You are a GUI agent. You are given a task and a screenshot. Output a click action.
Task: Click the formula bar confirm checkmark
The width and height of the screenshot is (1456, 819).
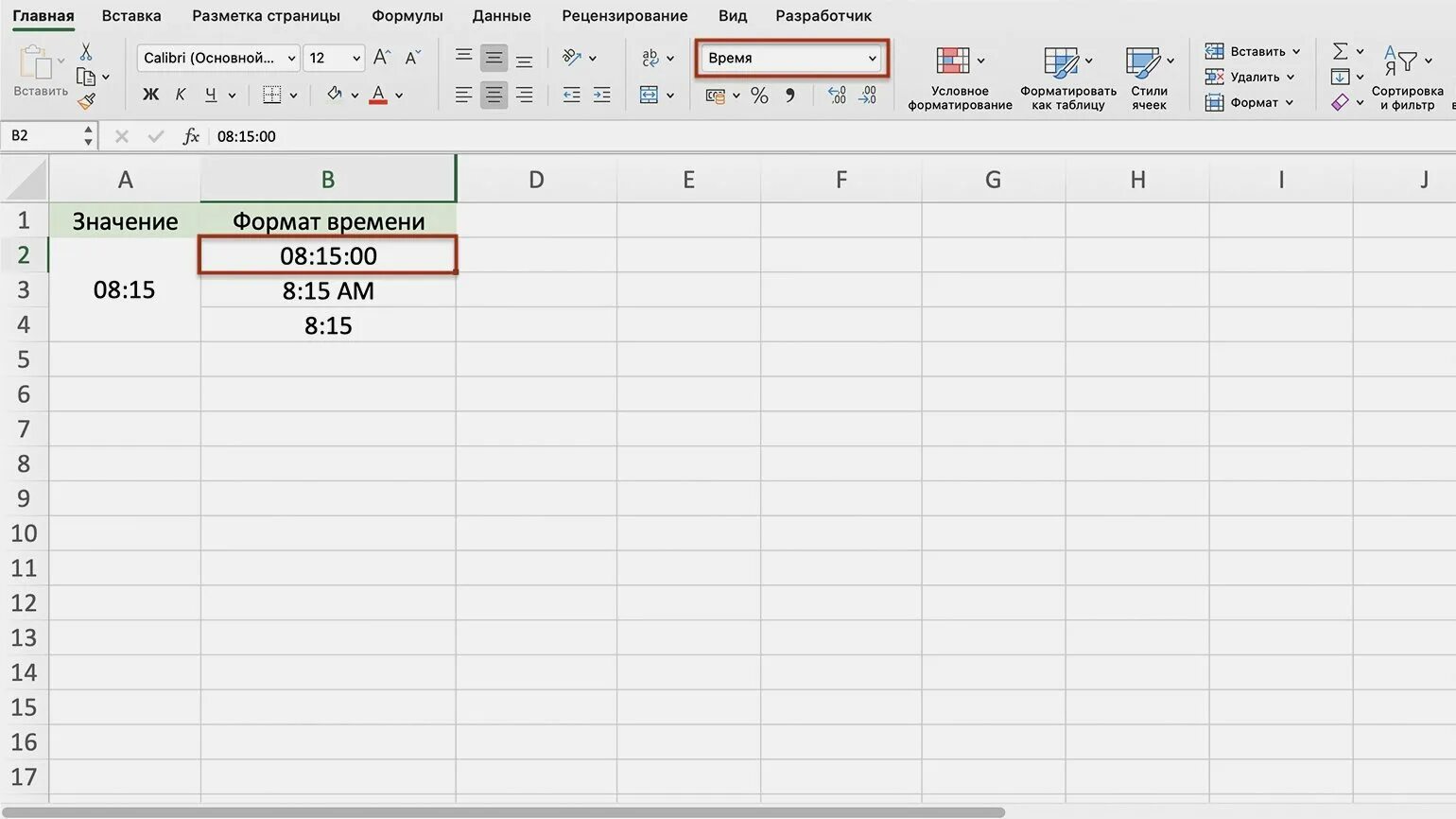click(156, 136)
